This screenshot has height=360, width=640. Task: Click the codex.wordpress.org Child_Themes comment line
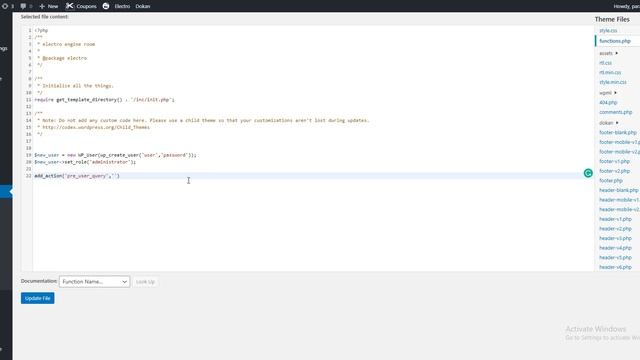click(93, 127)
